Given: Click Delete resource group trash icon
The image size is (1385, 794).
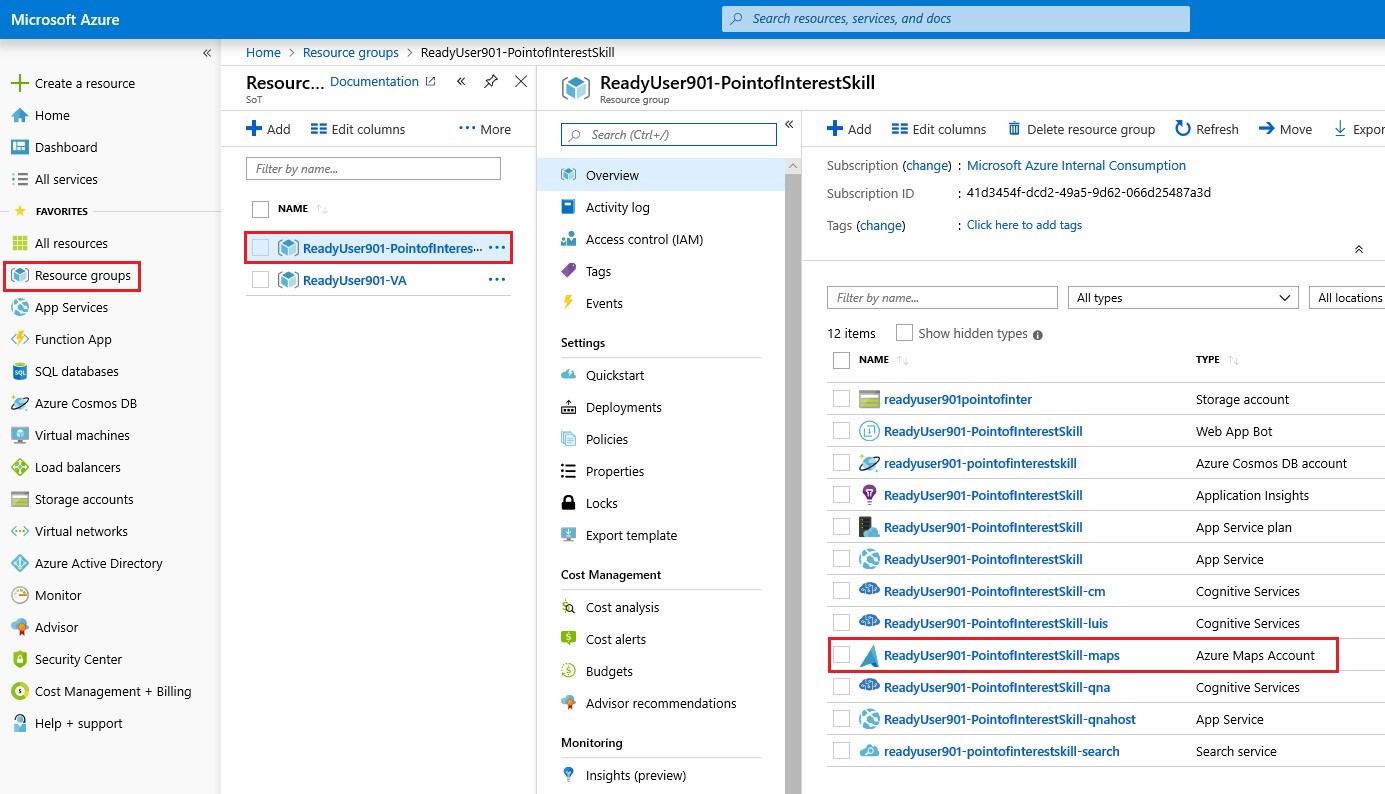Looking at the screenshot, I should pyautogui.click(x=1014, y=129).
